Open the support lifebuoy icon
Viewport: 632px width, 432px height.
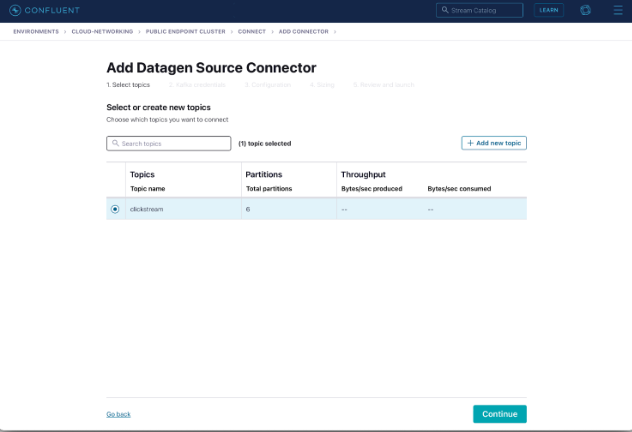[585, 10]
